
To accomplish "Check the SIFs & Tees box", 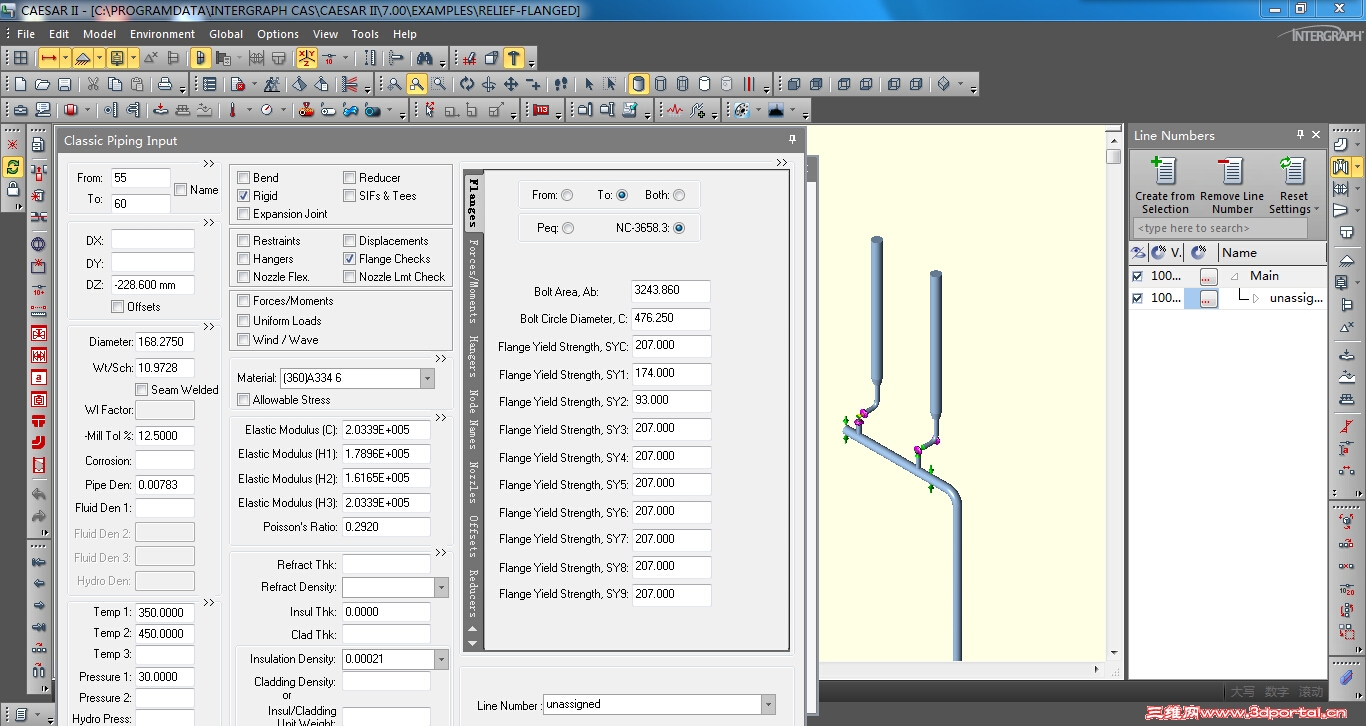I will (350, 196).
